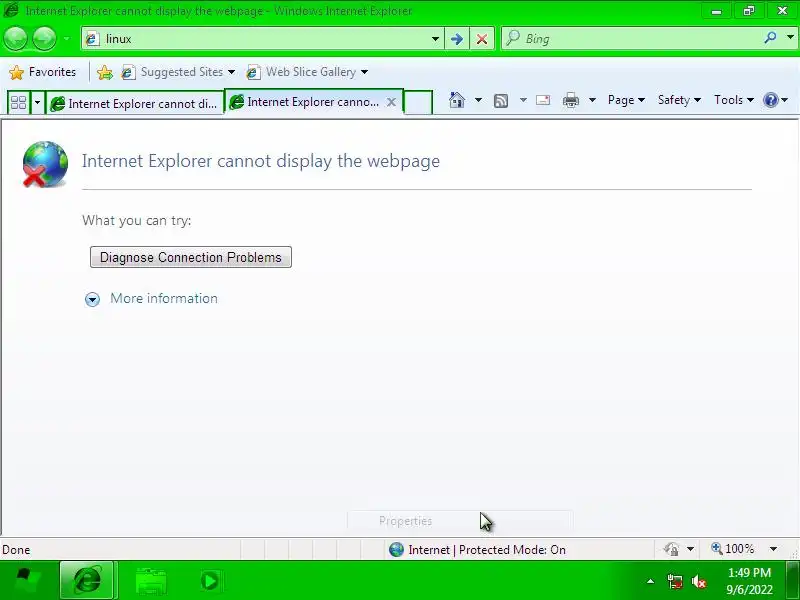This screenshot has height=600, width=800.
Task: Click the IE page icon in address bar
Action: tap(92, 39)
